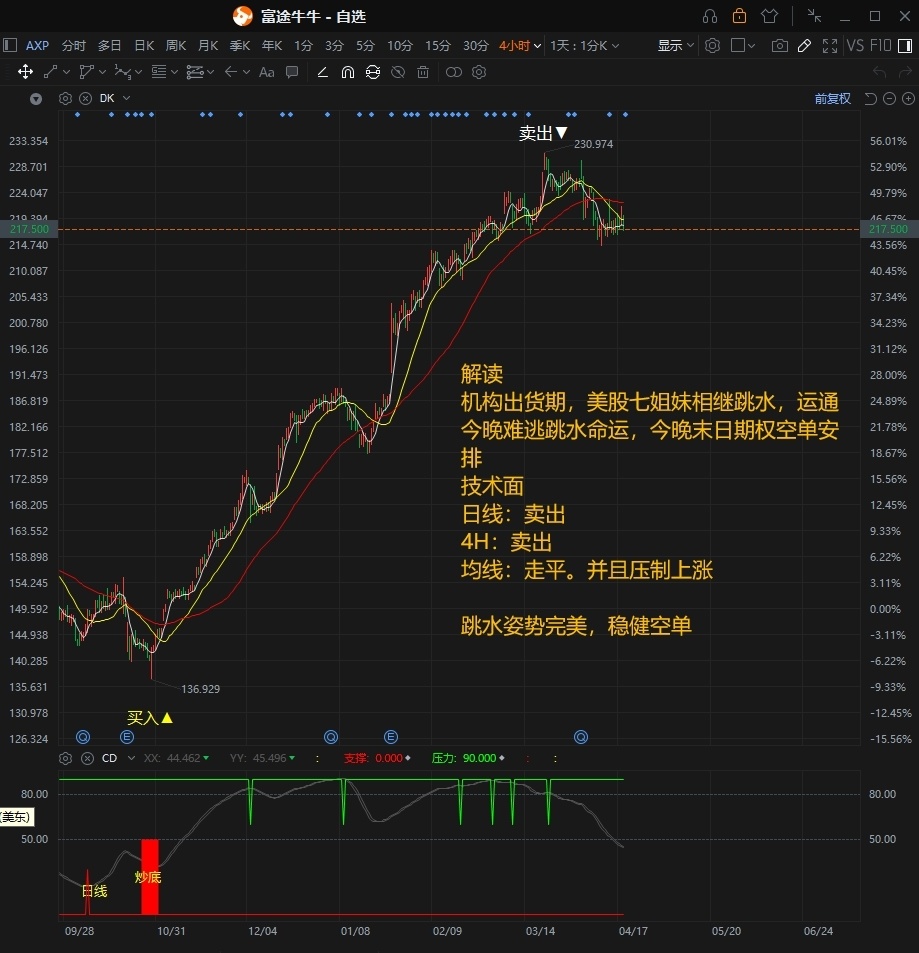
Task: Toggle drawings visibility eye icon
Action: click(x=398, y=72)
